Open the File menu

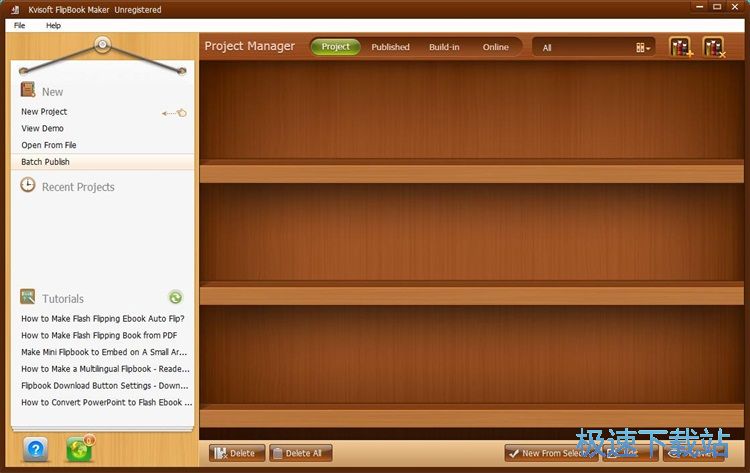pyautogui.click(x=20, y=25)
